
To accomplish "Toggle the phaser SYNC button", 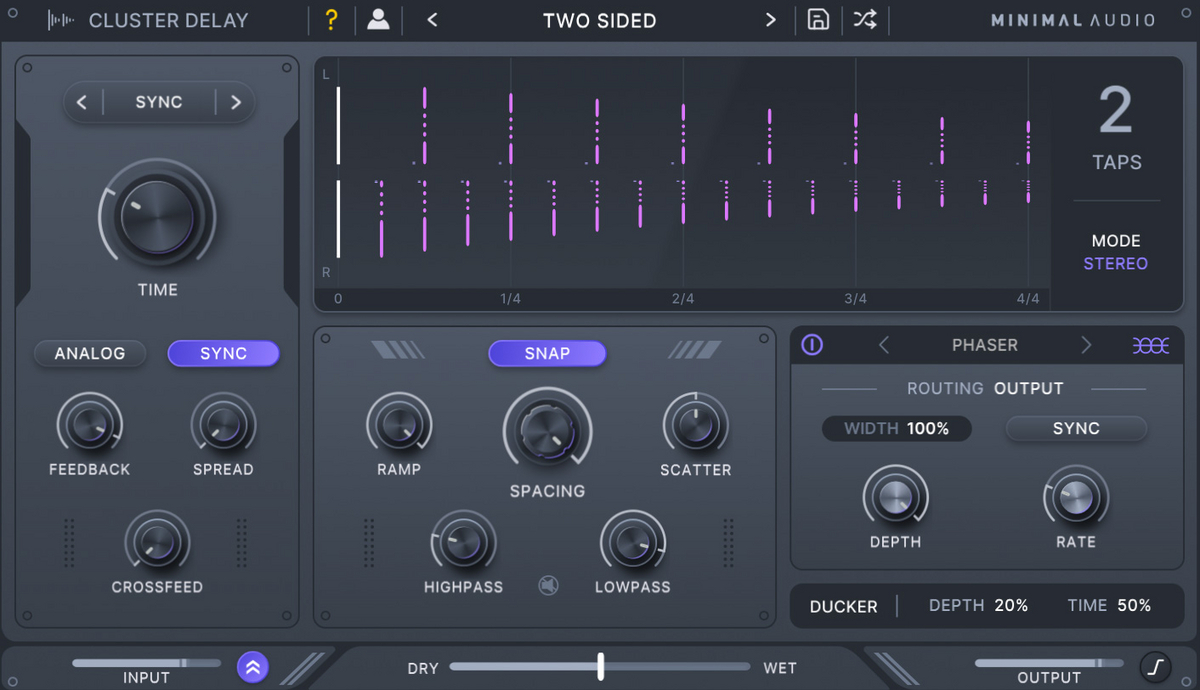I will 1076,428.
